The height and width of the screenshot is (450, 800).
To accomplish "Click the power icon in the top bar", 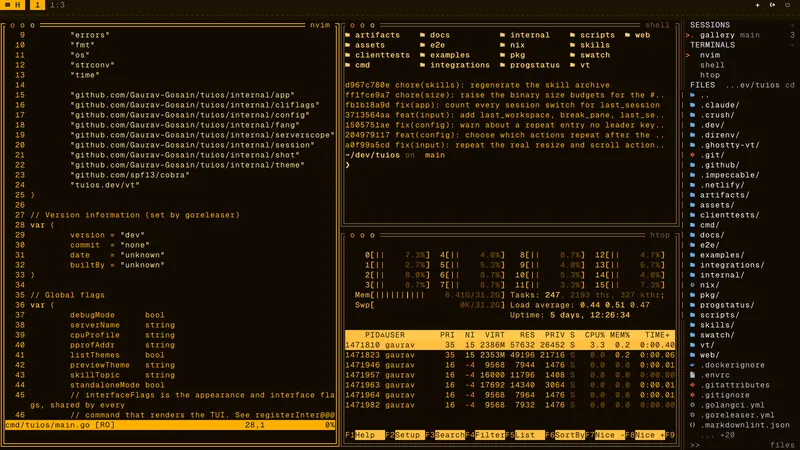I will pos(787,5).
